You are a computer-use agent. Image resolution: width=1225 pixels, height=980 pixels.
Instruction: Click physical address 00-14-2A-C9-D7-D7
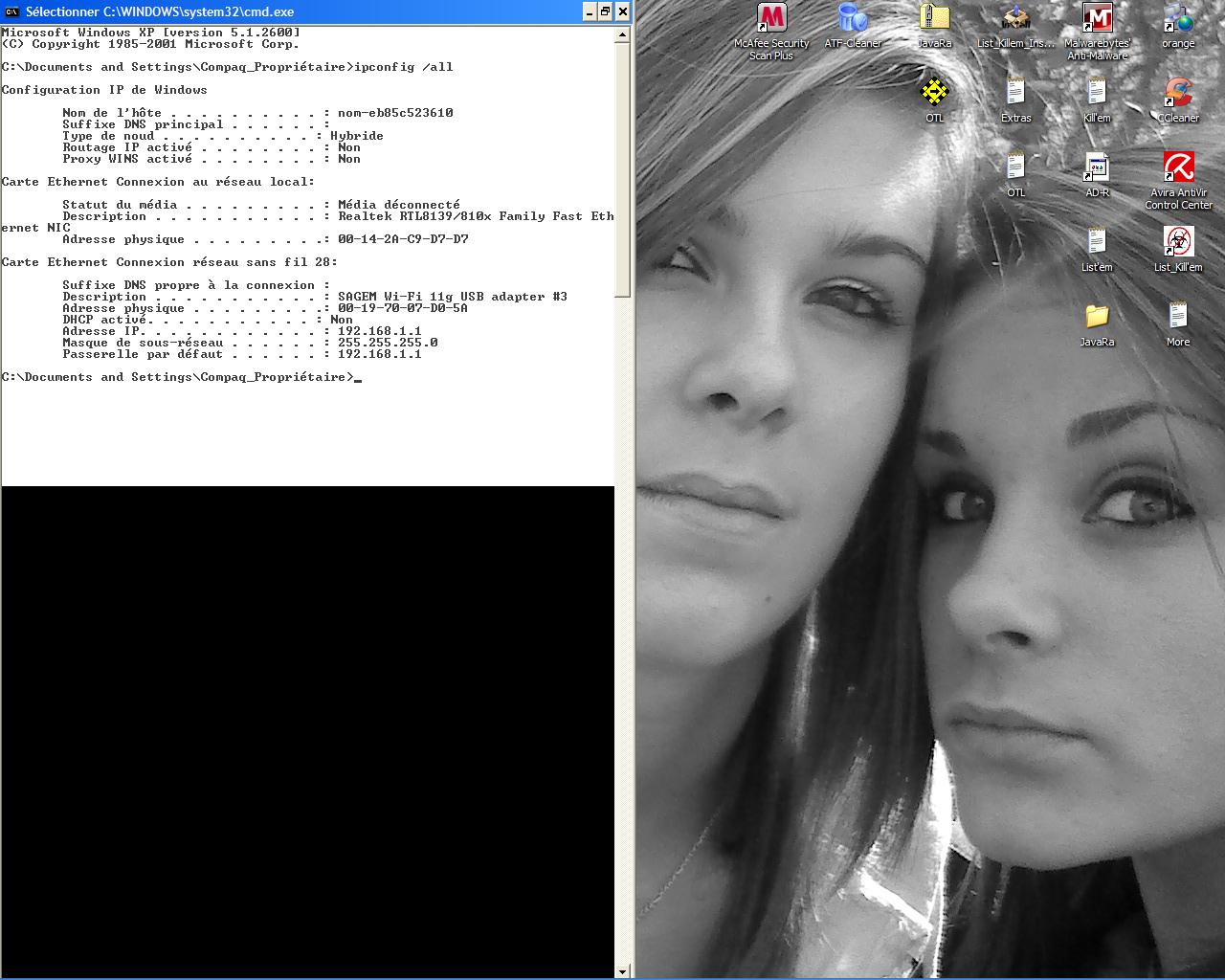coord(403,239)
